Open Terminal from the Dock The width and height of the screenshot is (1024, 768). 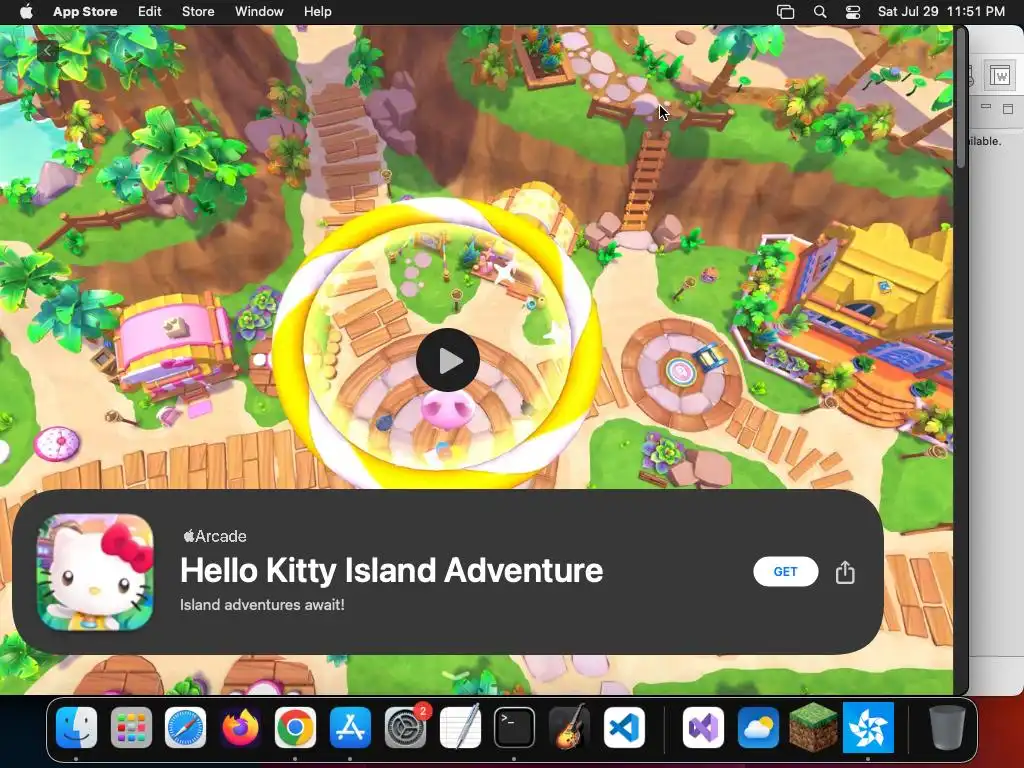click(x=515, y=728)
